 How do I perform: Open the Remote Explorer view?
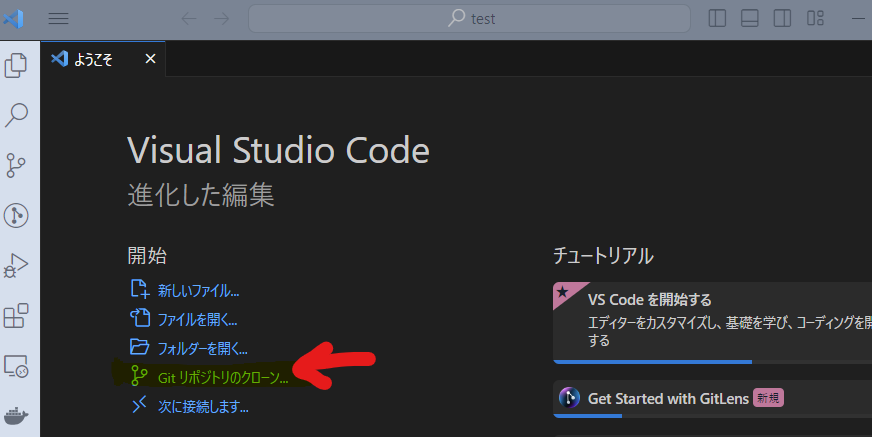coord(16,366)
